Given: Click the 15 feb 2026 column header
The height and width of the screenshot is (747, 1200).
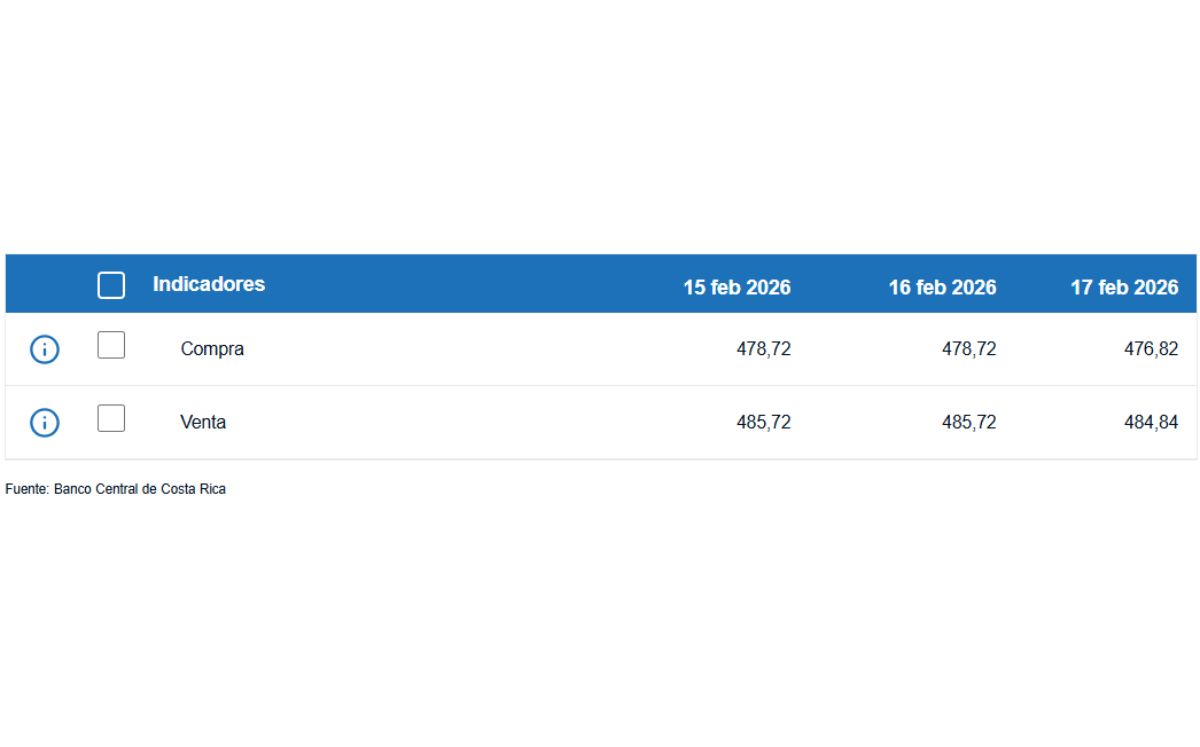Looking at the screenshot, I should [736, 288].
